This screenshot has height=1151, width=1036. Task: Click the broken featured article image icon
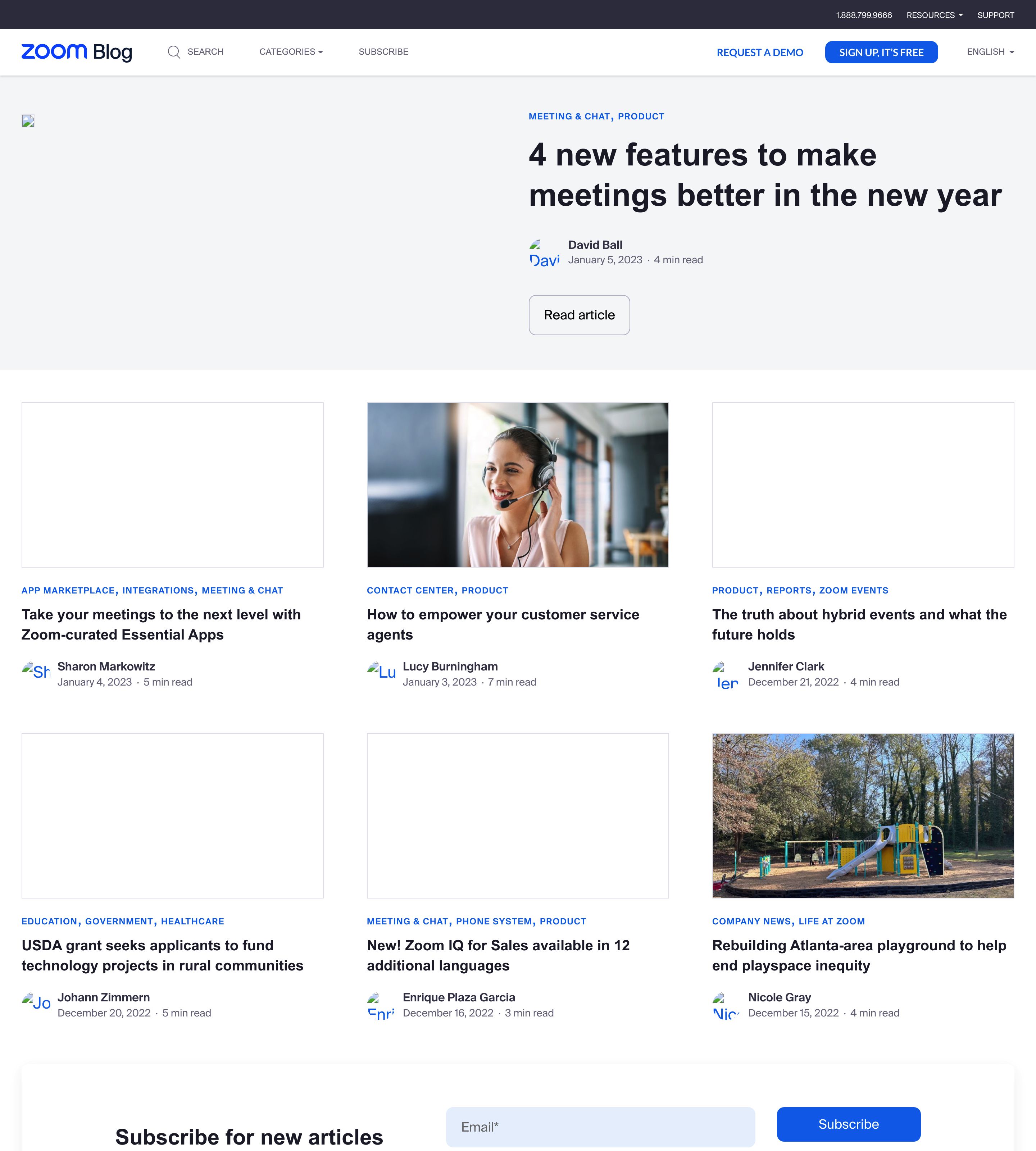(x=28, y=121)
